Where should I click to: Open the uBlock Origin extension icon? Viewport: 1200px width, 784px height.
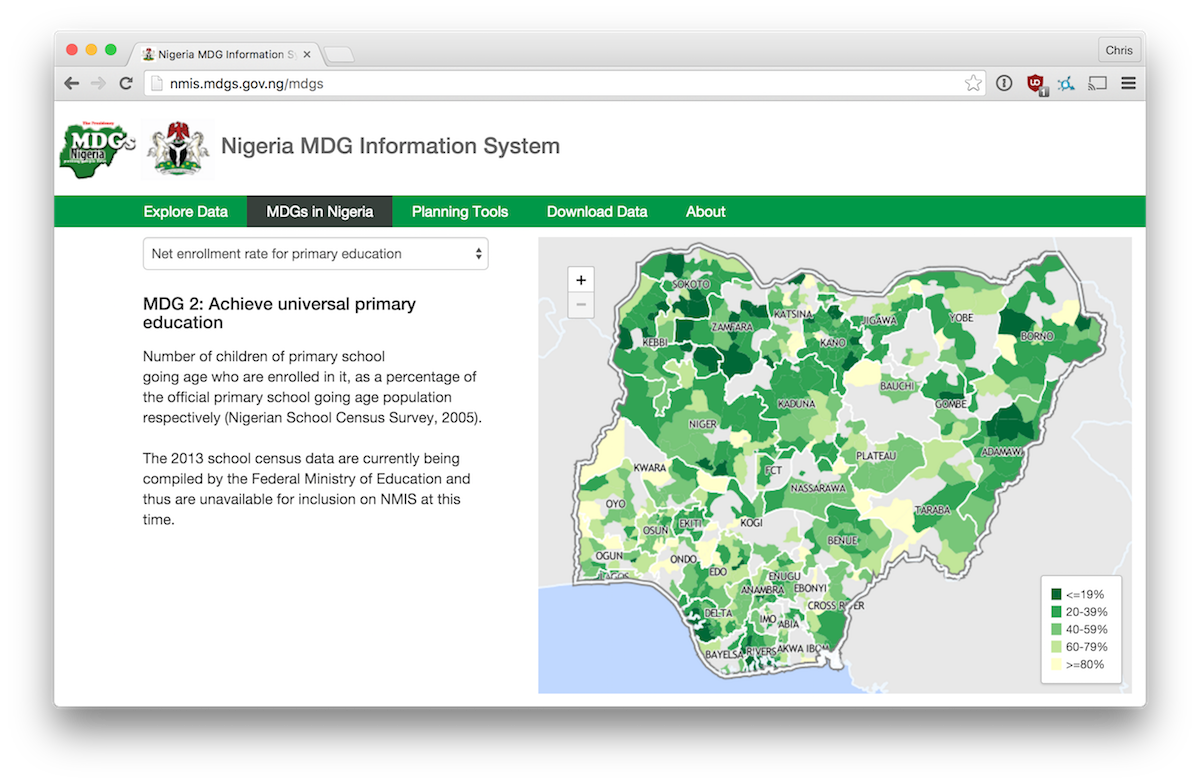(x=1036, y=84)
